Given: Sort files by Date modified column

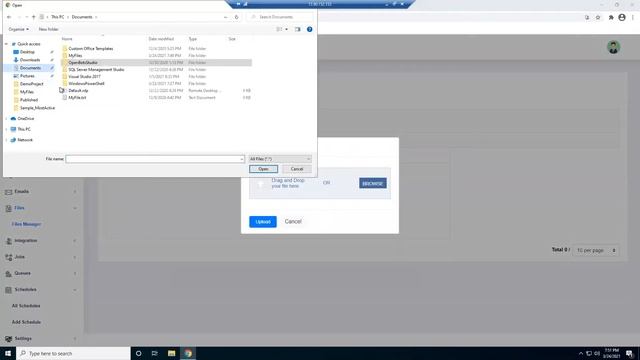Looking at the screenshot, I should coord(161,39).
